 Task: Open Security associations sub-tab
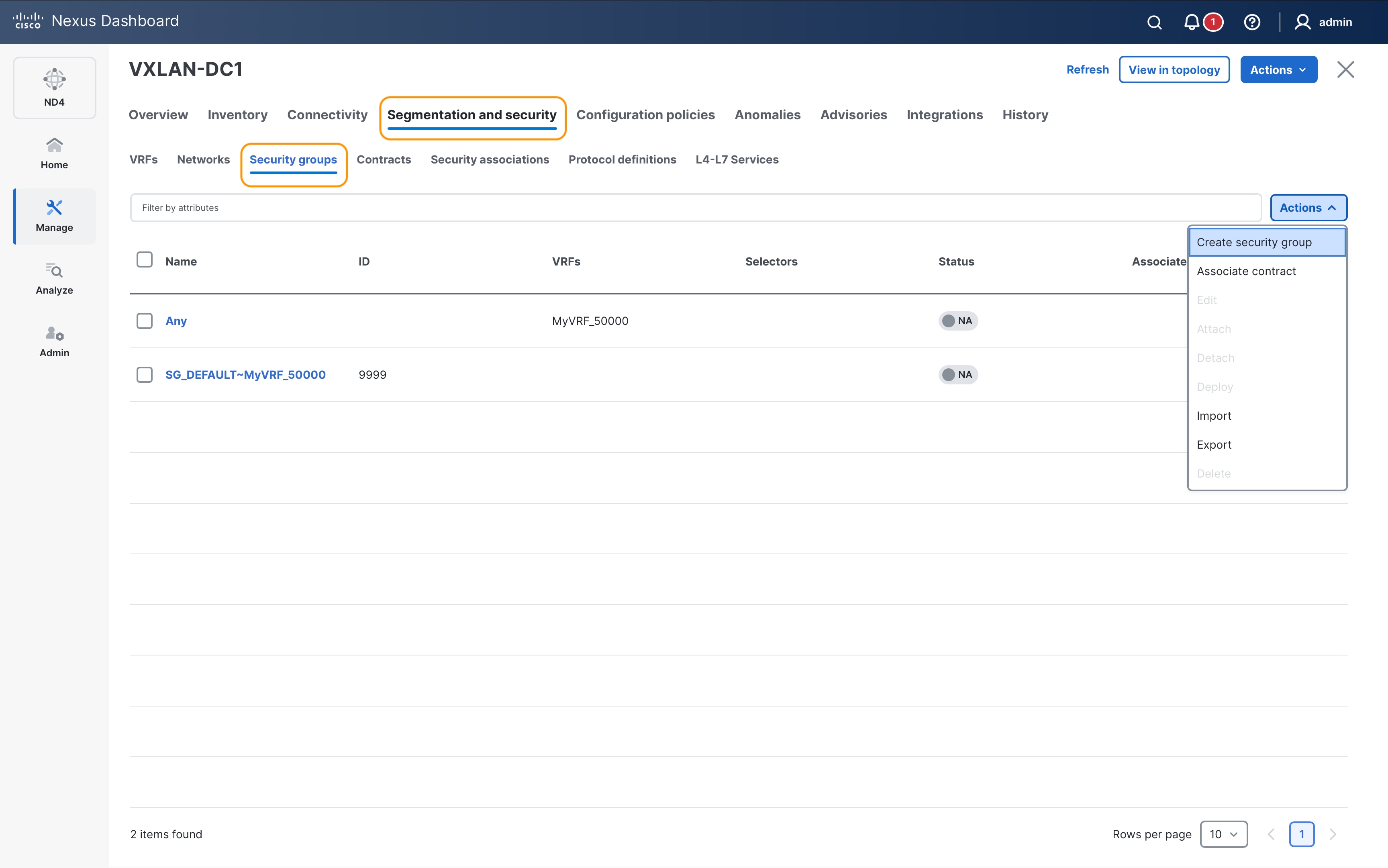coord(490,159)
